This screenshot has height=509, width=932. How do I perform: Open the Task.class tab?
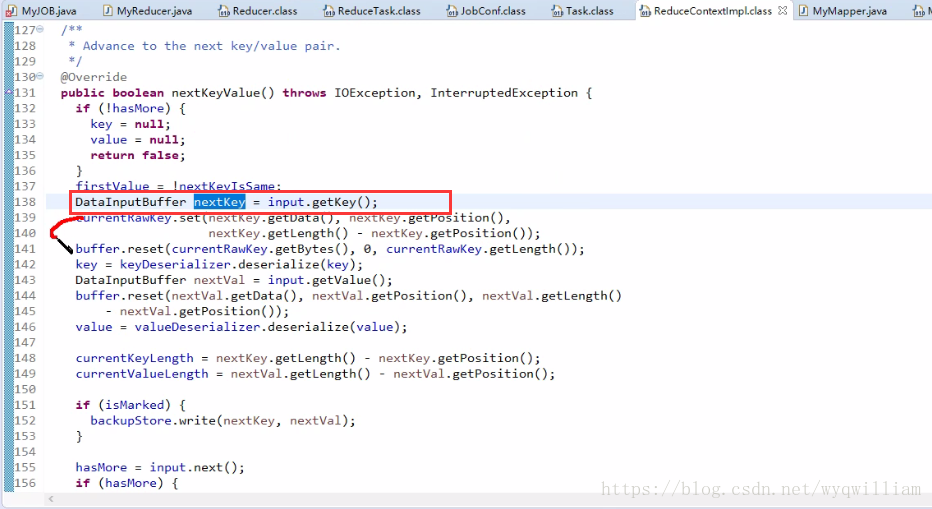(x=582, y=11)
